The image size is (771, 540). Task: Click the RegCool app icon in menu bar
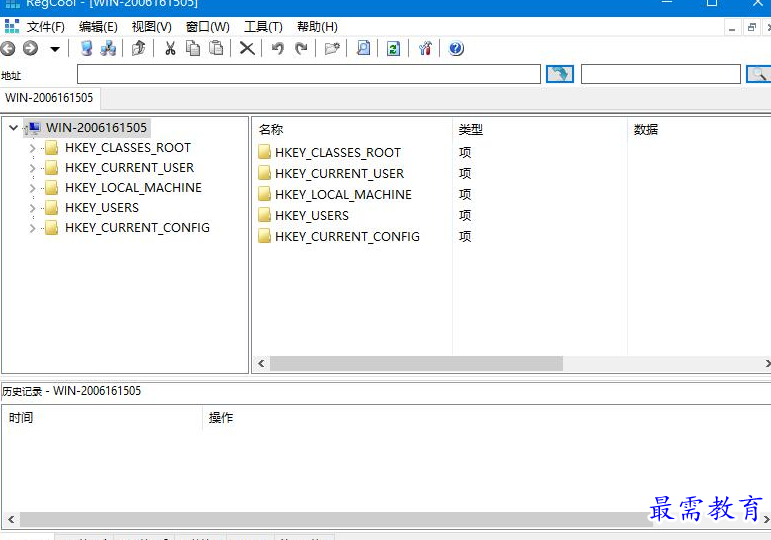pos(11,27)
